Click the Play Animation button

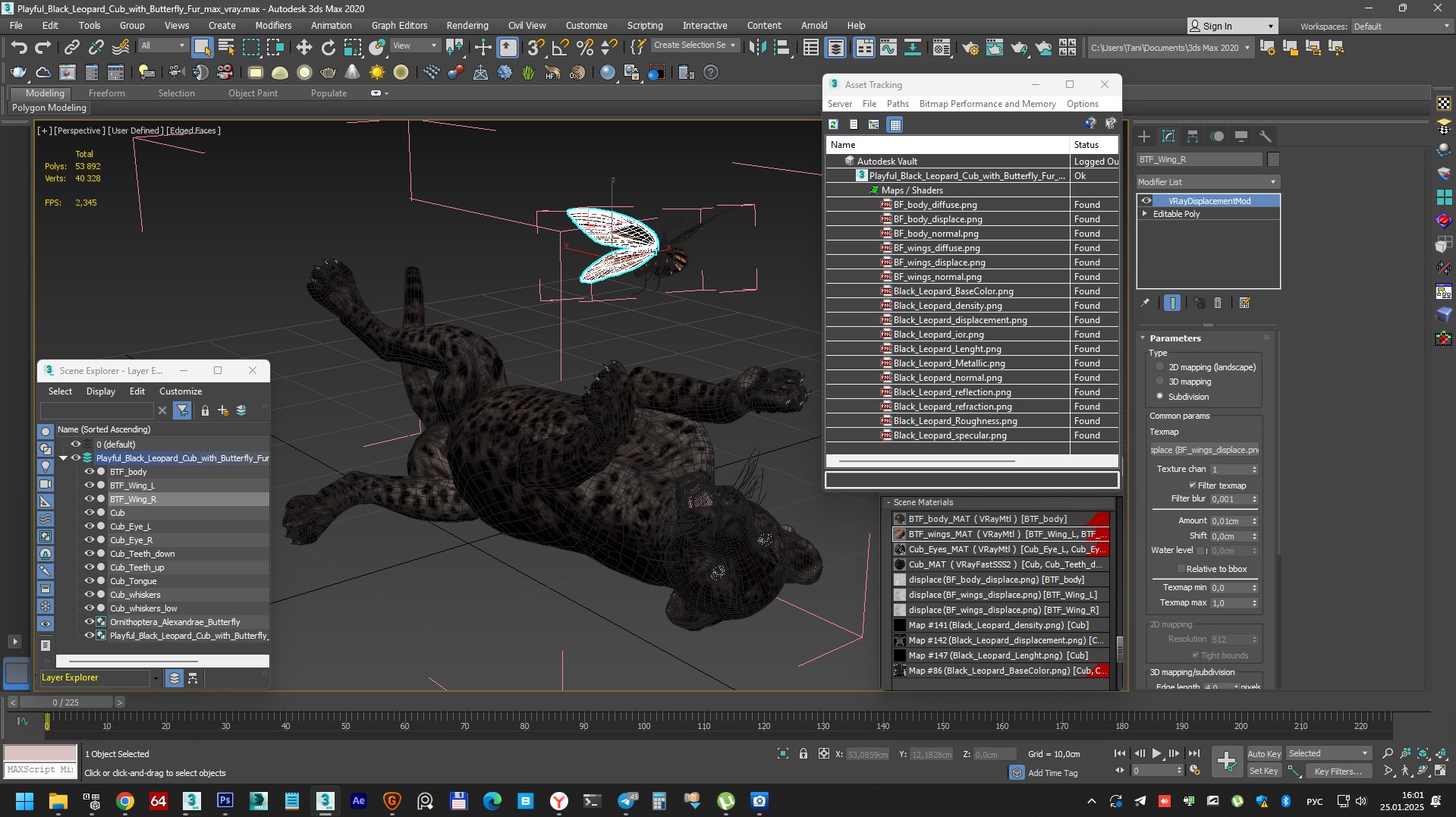pyautogui.click(x=1156, y=753)
